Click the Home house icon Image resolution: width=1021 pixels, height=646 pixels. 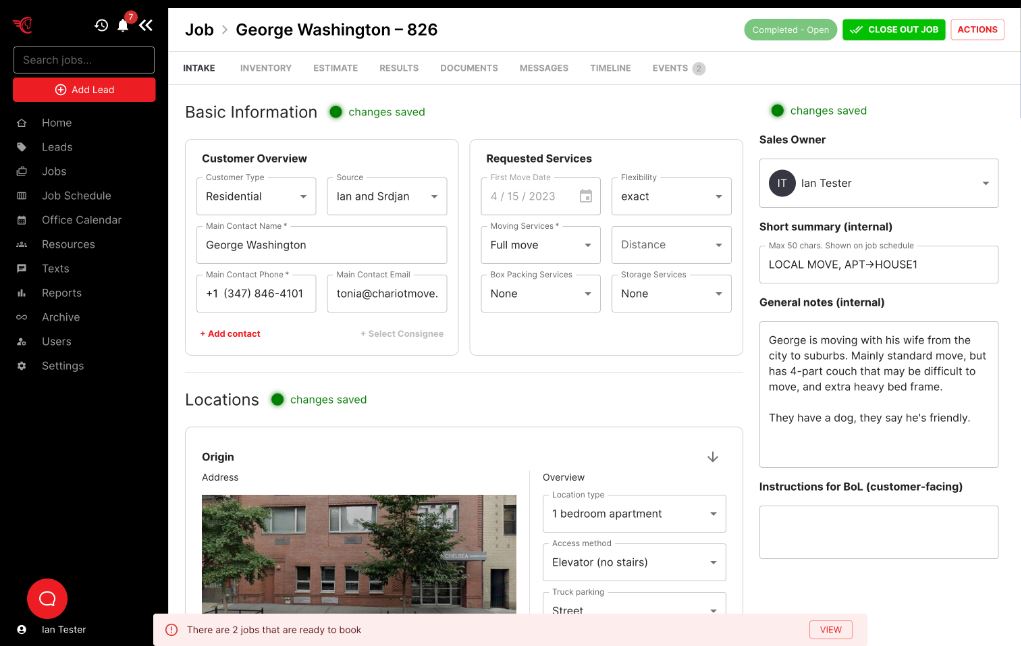tap(21, 122)
